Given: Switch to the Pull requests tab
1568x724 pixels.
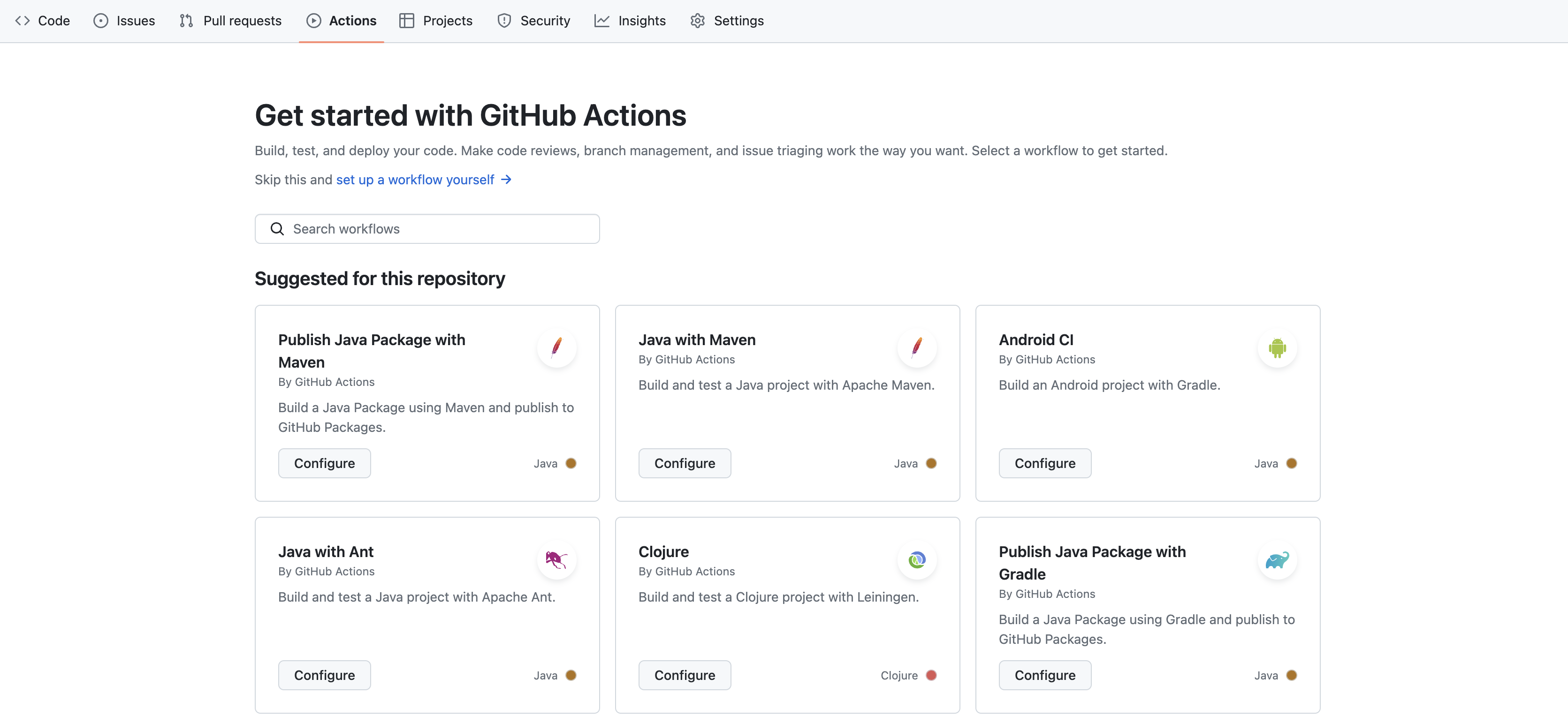Looking at the screenshot, I should coord(231,21).
